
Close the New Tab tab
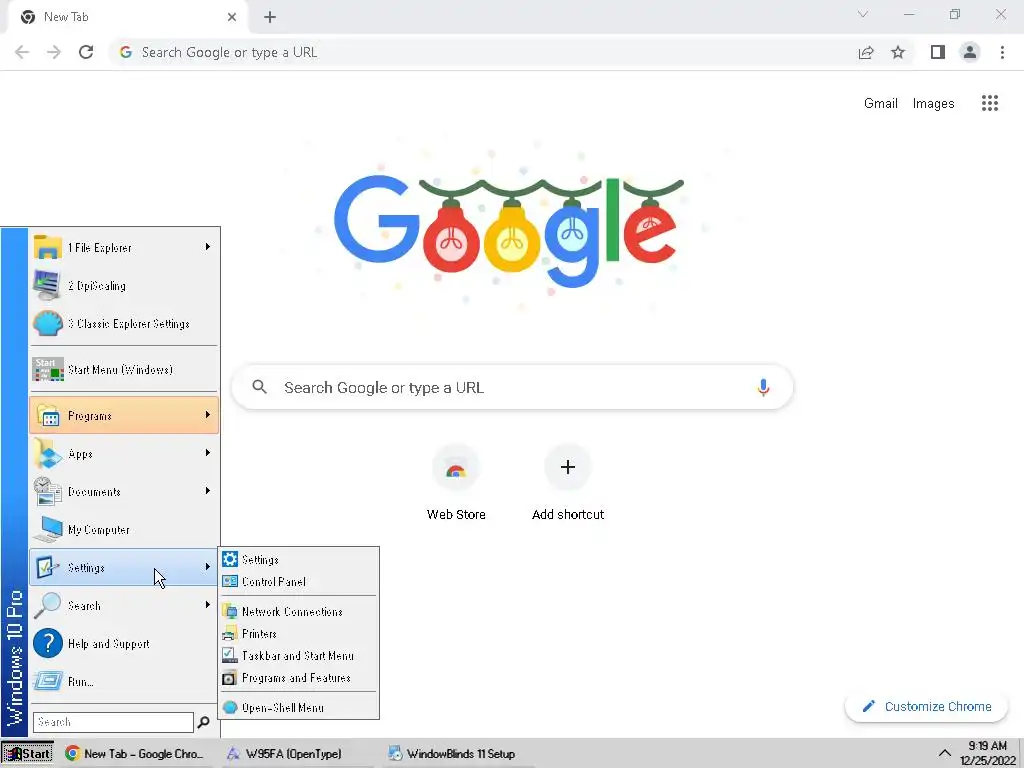click(x=232, y=18)
